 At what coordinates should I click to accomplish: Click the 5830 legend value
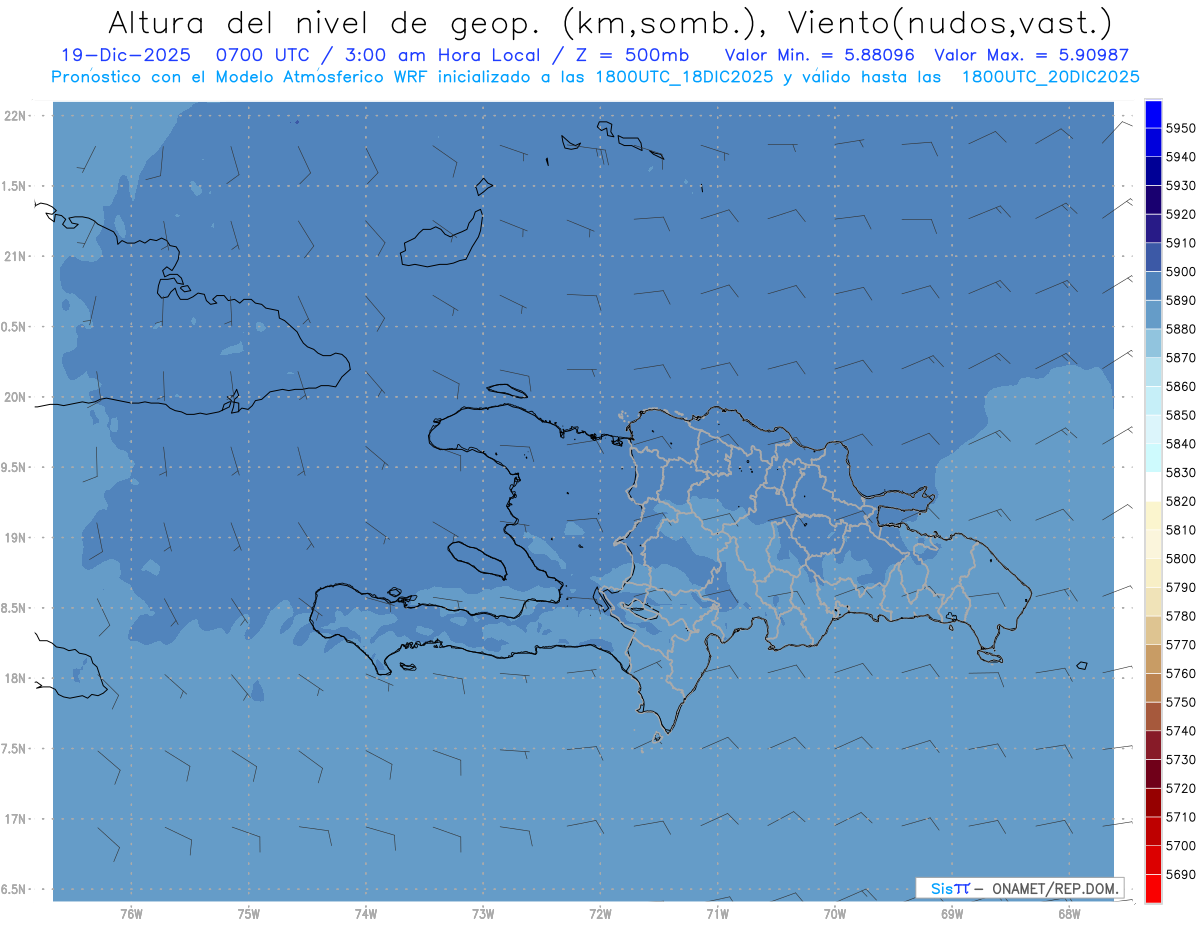pos(1180,472)
